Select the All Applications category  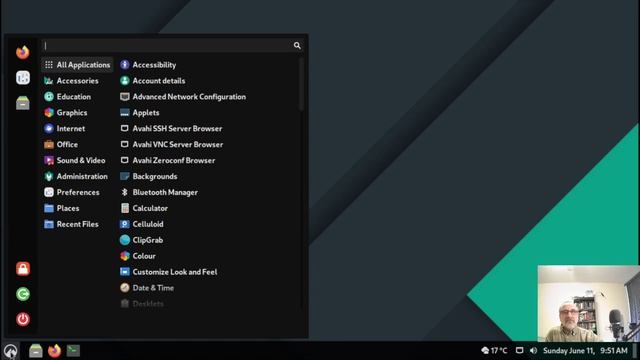click(x=77, y=65)
